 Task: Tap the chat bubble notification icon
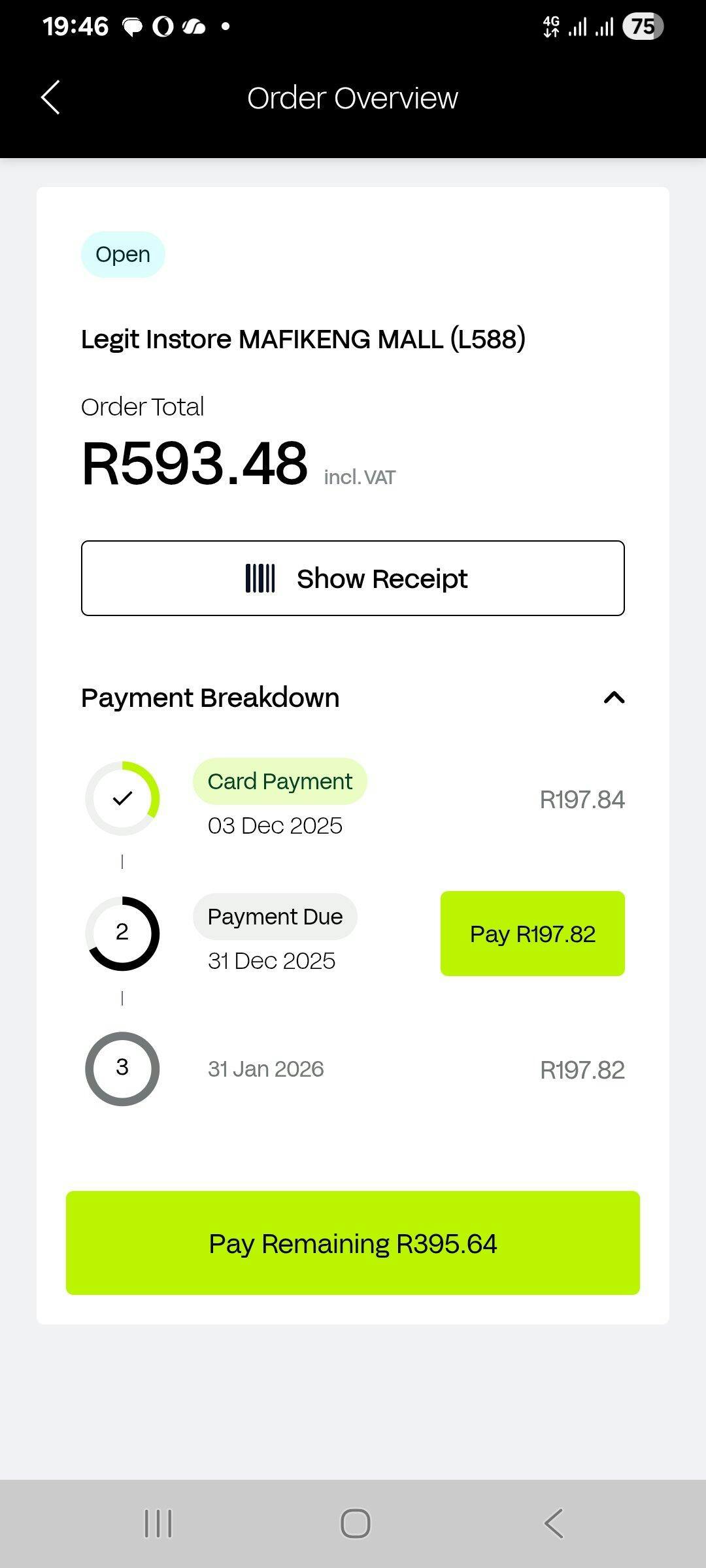pyautogui.click(x=133, y=27)
